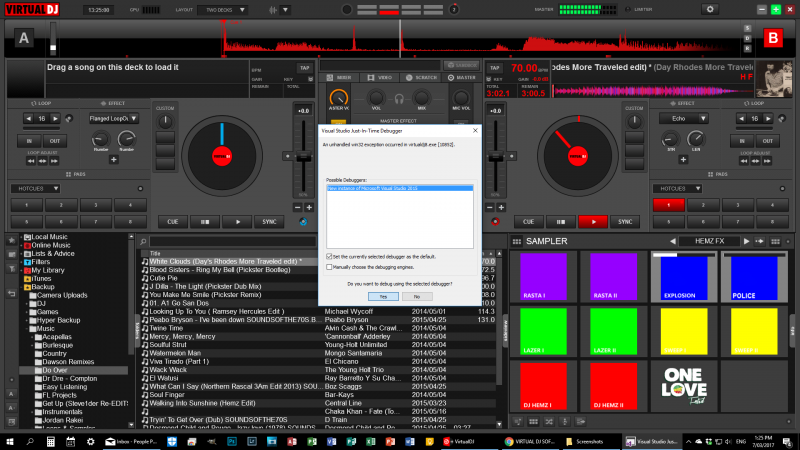Image resolution: width=800 pixels, height=450 pixels.
Task: Toggle deck B loop IN button
Action: point(742,141)
